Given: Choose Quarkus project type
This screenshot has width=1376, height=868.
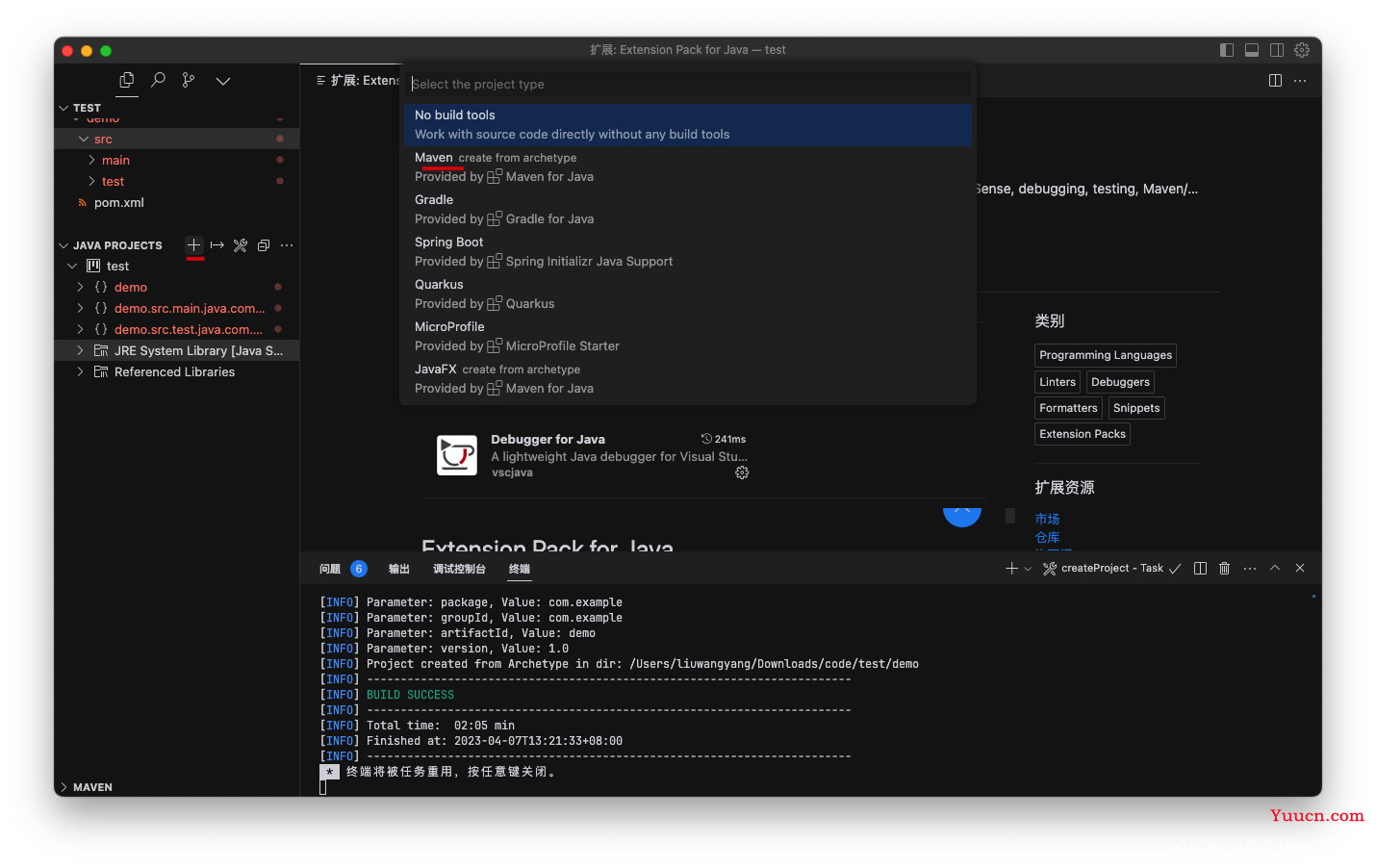Looking at the screenshot, I should coord(688,294).
